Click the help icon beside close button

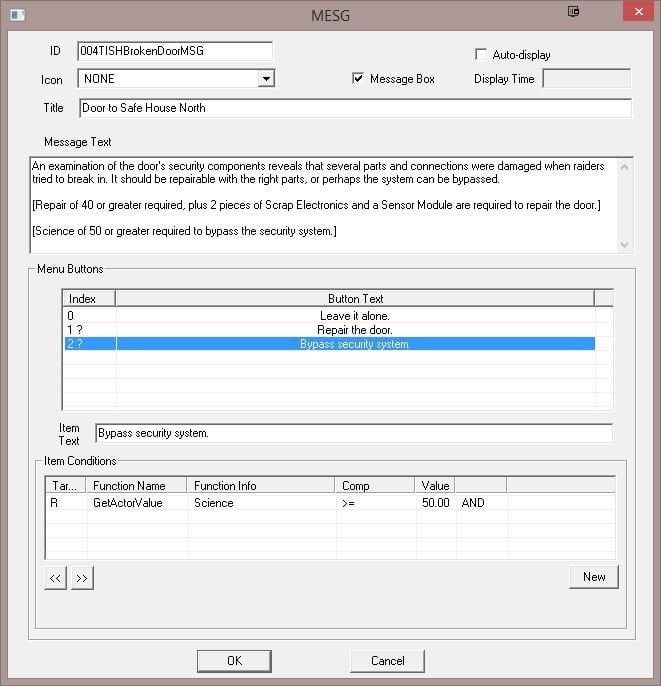(573, 12)
